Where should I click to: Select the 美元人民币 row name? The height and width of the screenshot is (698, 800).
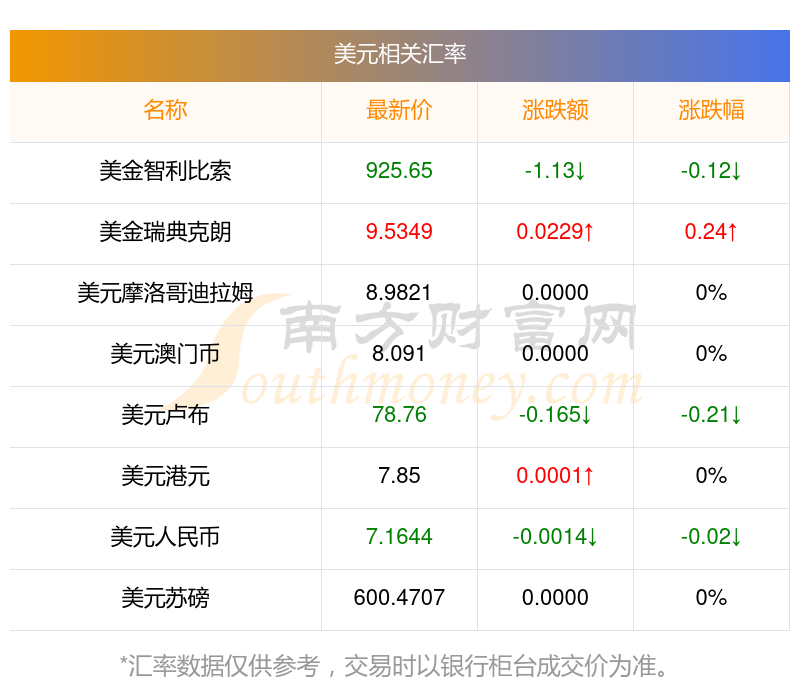(x=165, y=537)
